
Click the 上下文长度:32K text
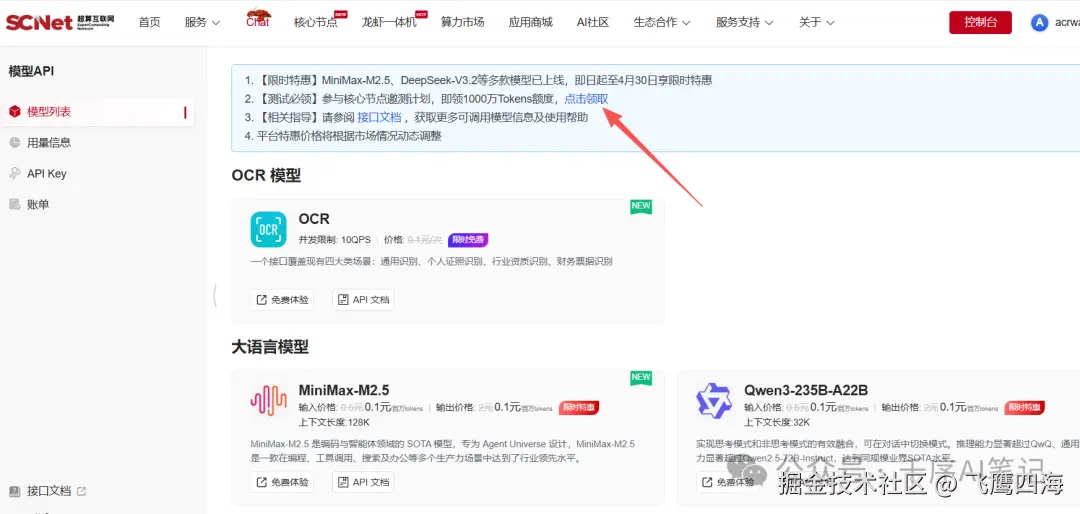tap(777, 422)
